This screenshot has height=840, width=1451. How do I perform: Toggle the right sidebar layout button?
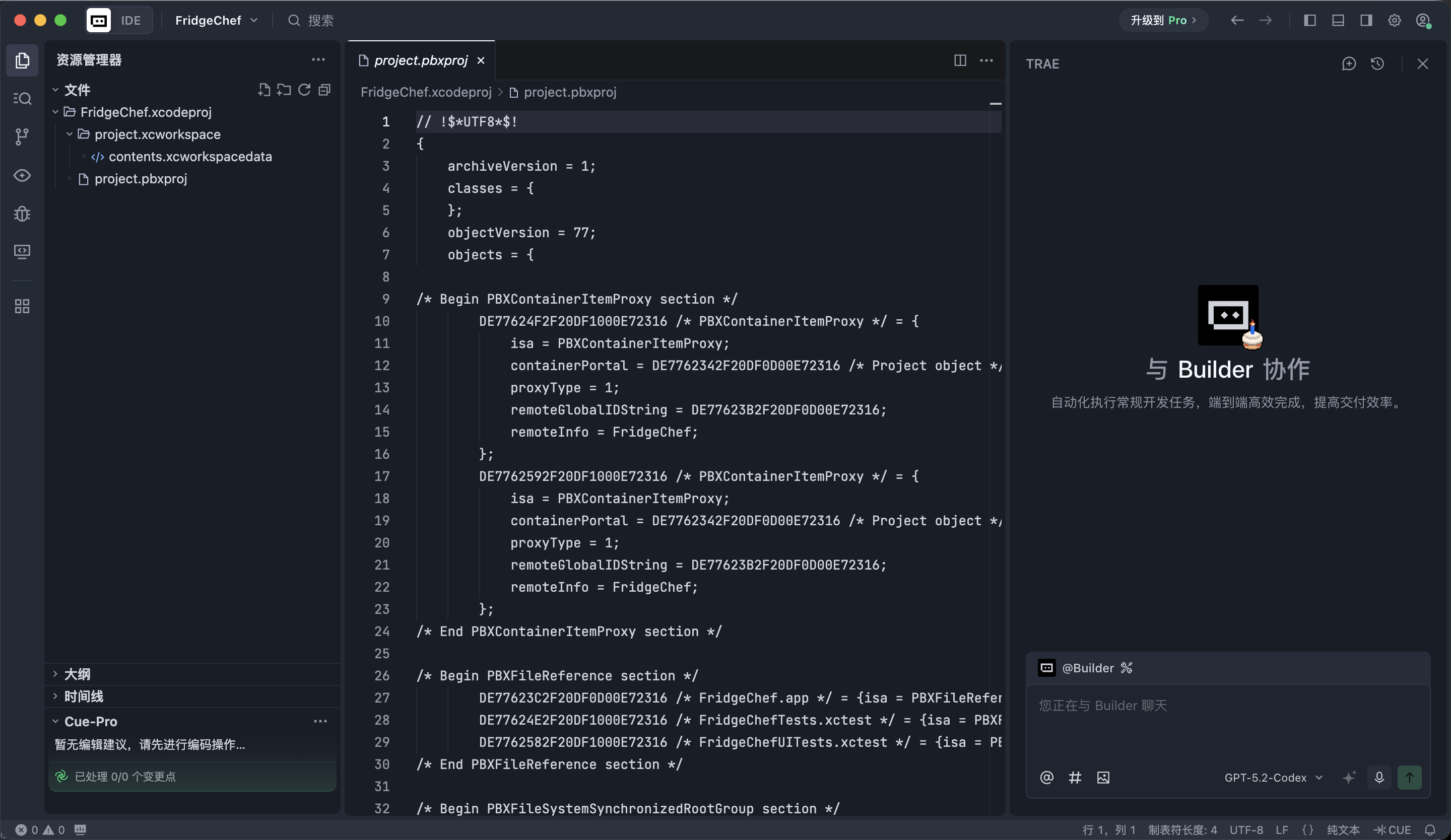tap(1366, 21)
